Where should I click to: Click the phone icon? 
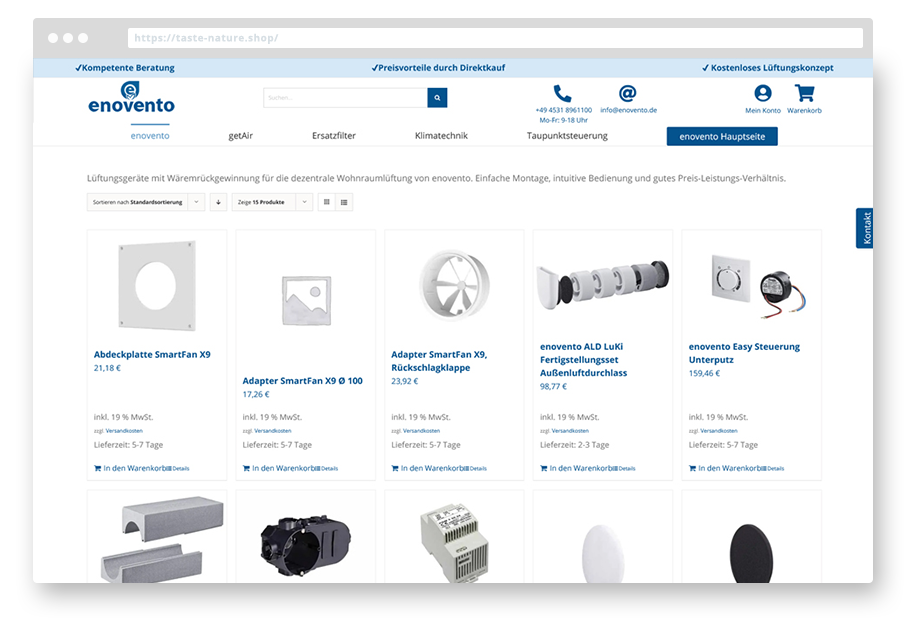pos(562,93)
